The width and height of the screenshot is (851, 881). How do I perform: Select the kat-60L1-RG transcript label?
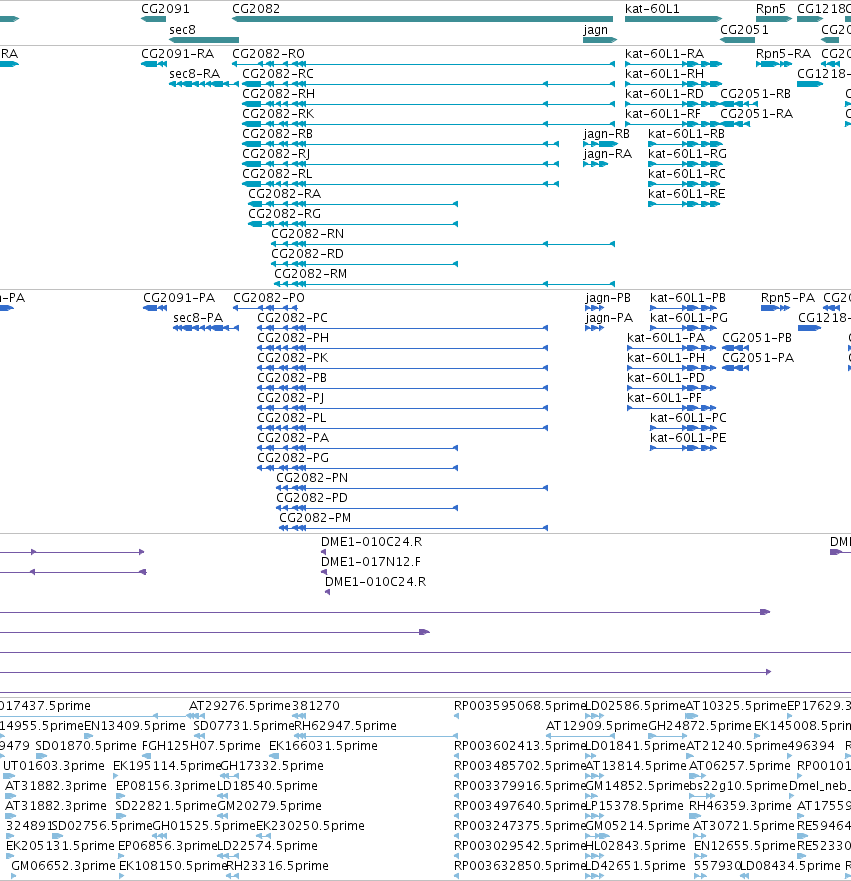pos(688,153)
